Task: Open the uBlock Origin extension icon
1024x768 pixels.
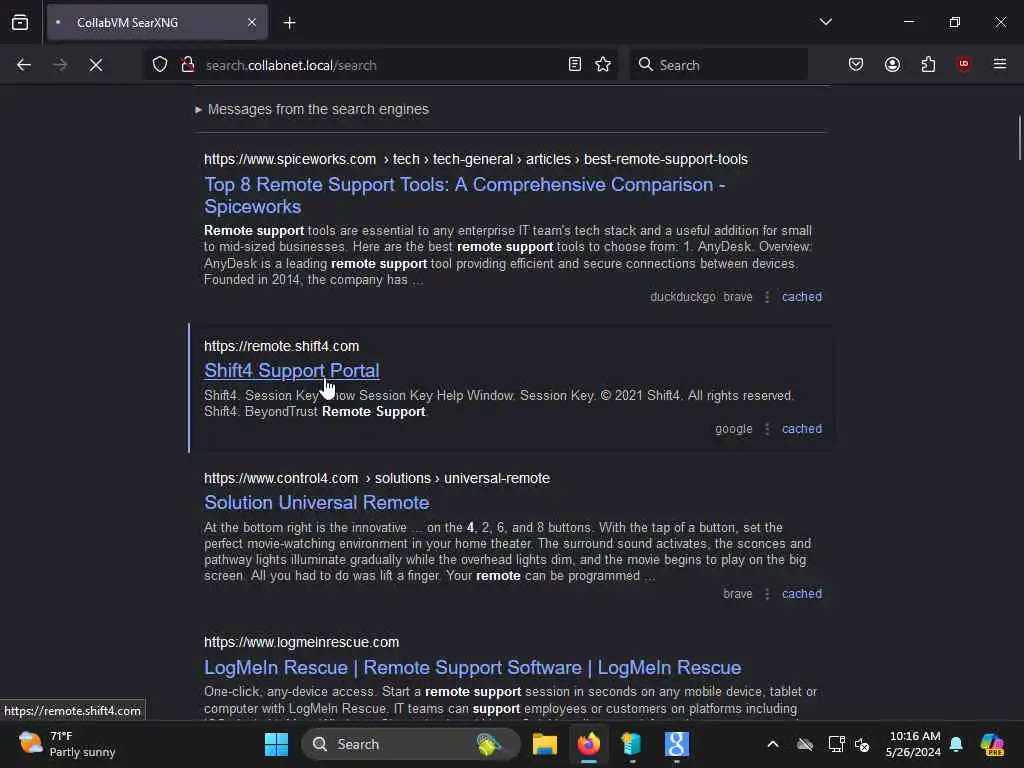Action: coord(963,65)
